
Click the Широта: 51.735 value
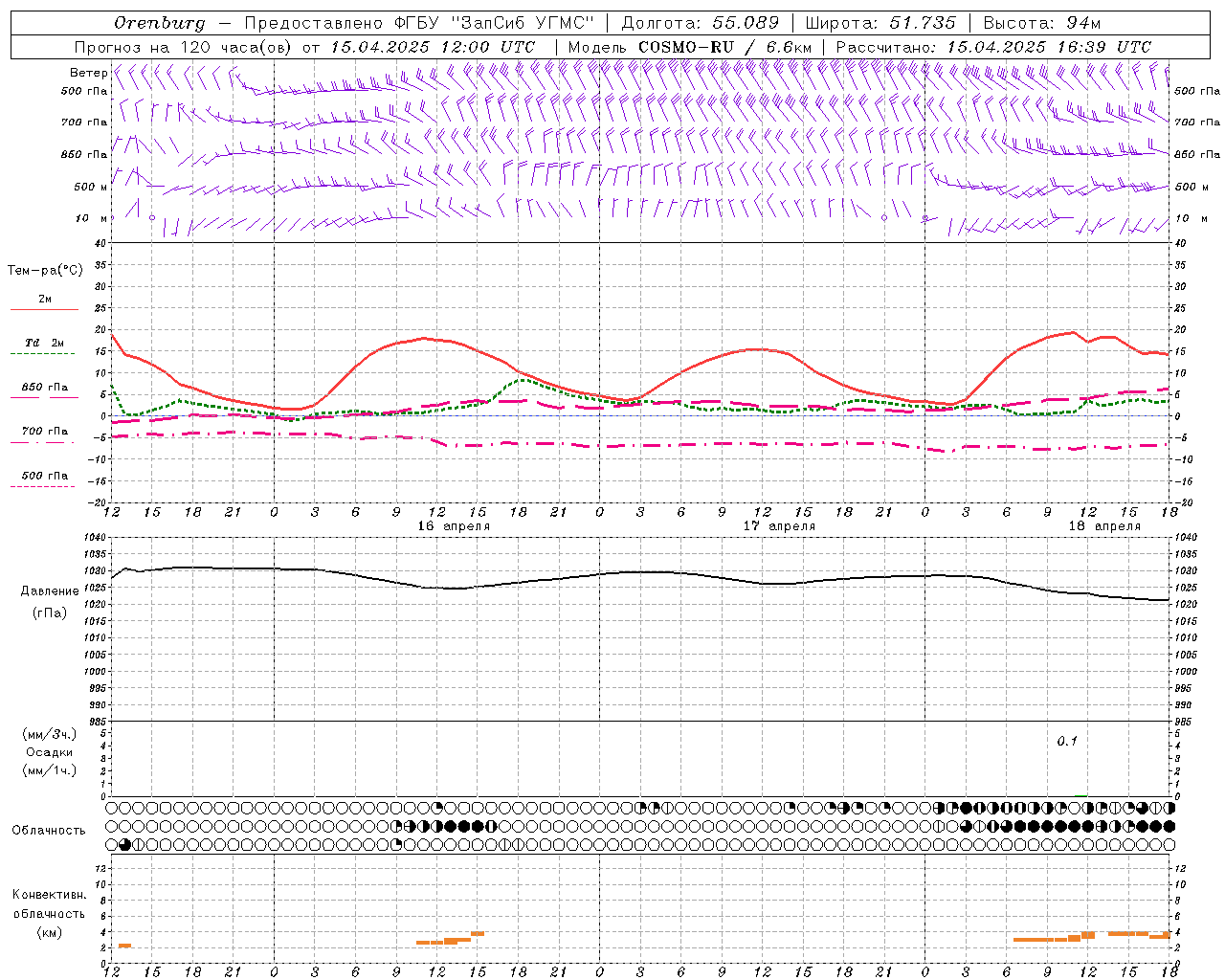(880, 23)
